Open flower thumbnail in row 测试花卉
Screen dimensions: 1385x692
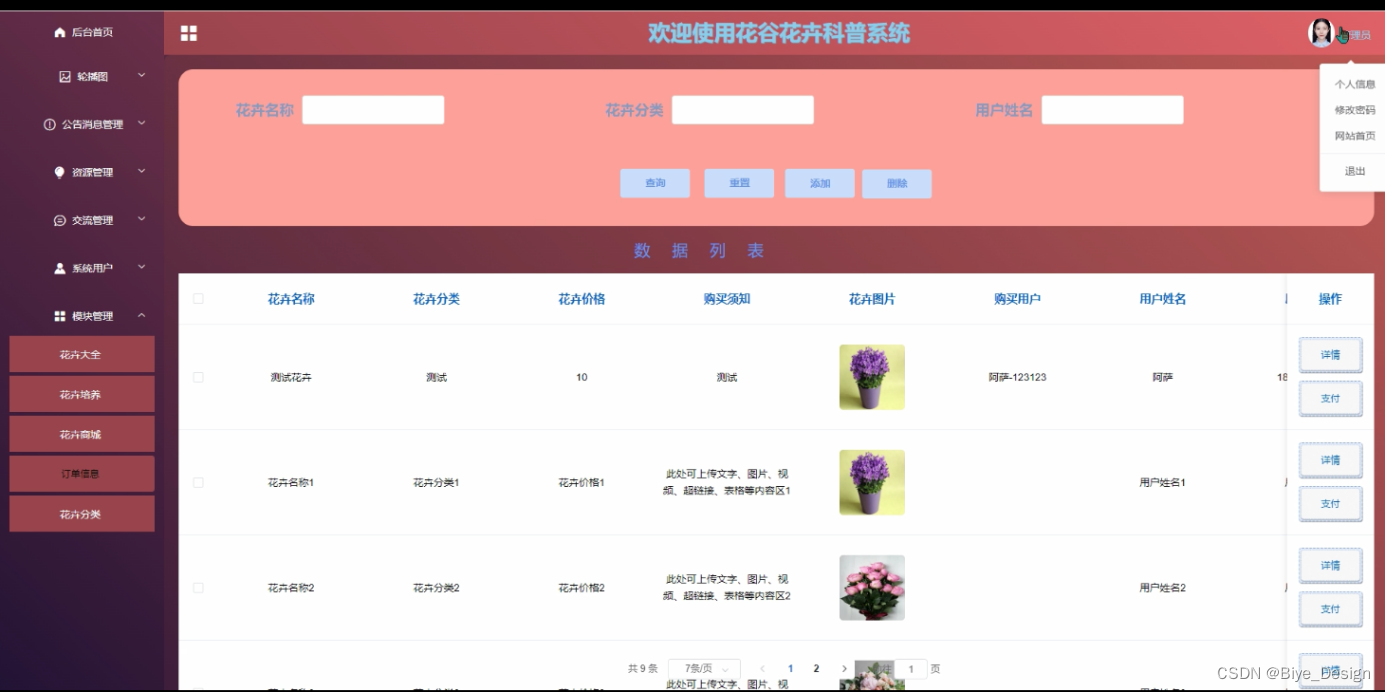tap(872, 377)
